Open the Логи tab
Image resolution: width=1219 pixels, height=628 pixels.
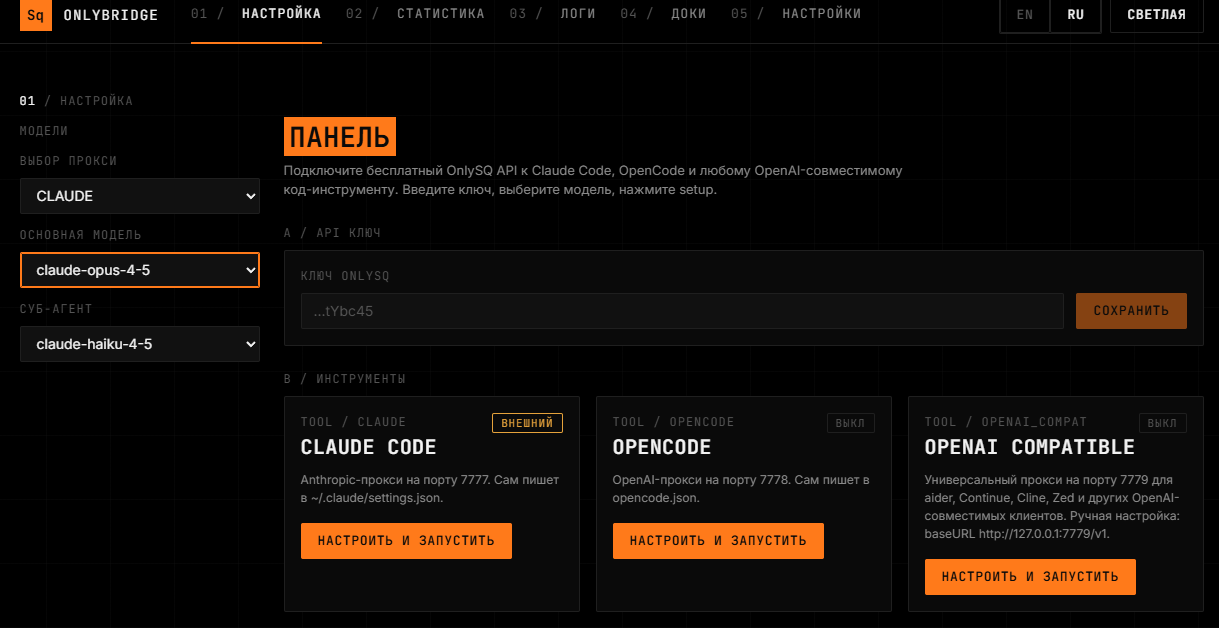pos(552,14)
